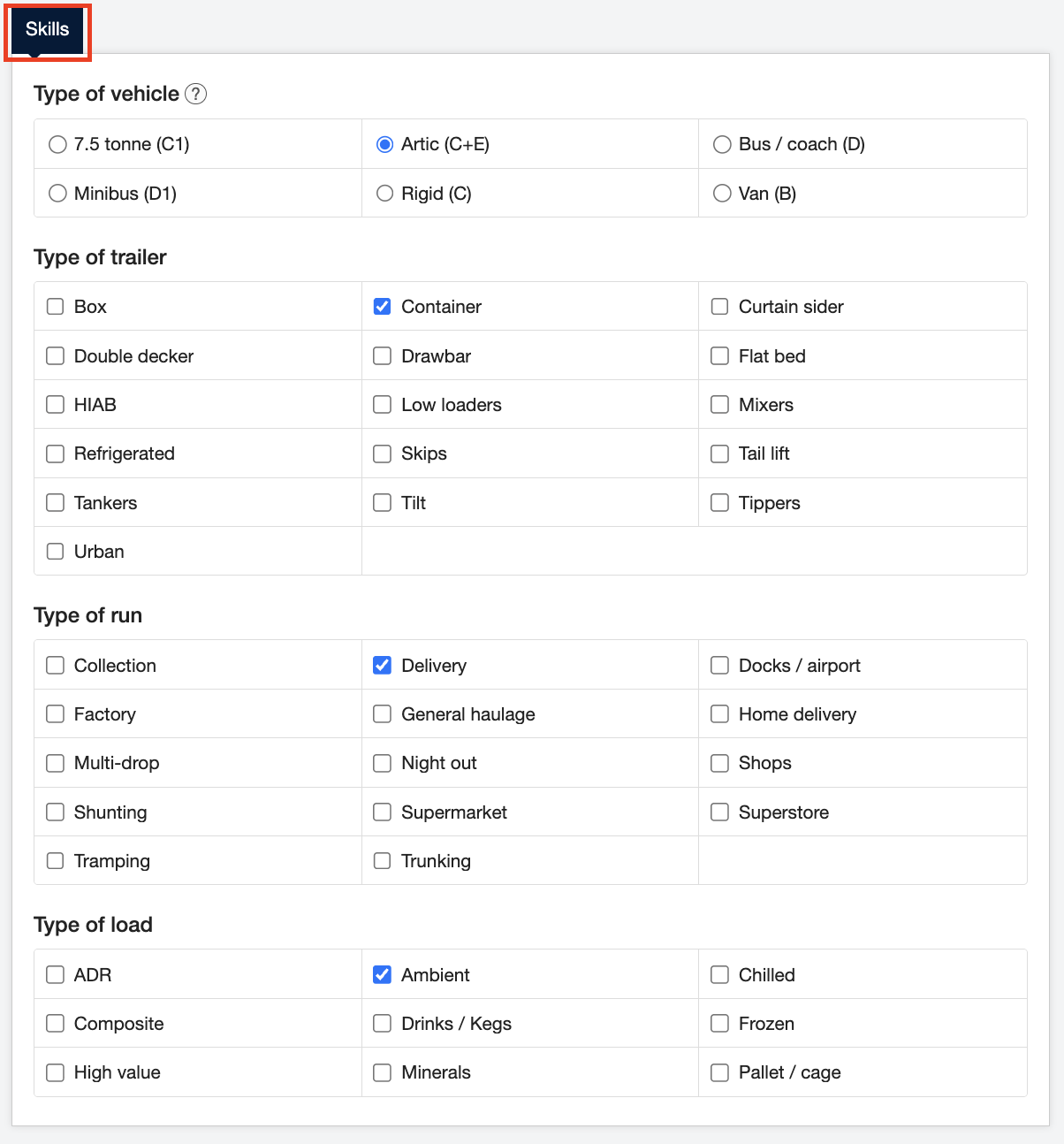
Task: Check the Pallet / cage load type
Action: (x=718, y=1072)
